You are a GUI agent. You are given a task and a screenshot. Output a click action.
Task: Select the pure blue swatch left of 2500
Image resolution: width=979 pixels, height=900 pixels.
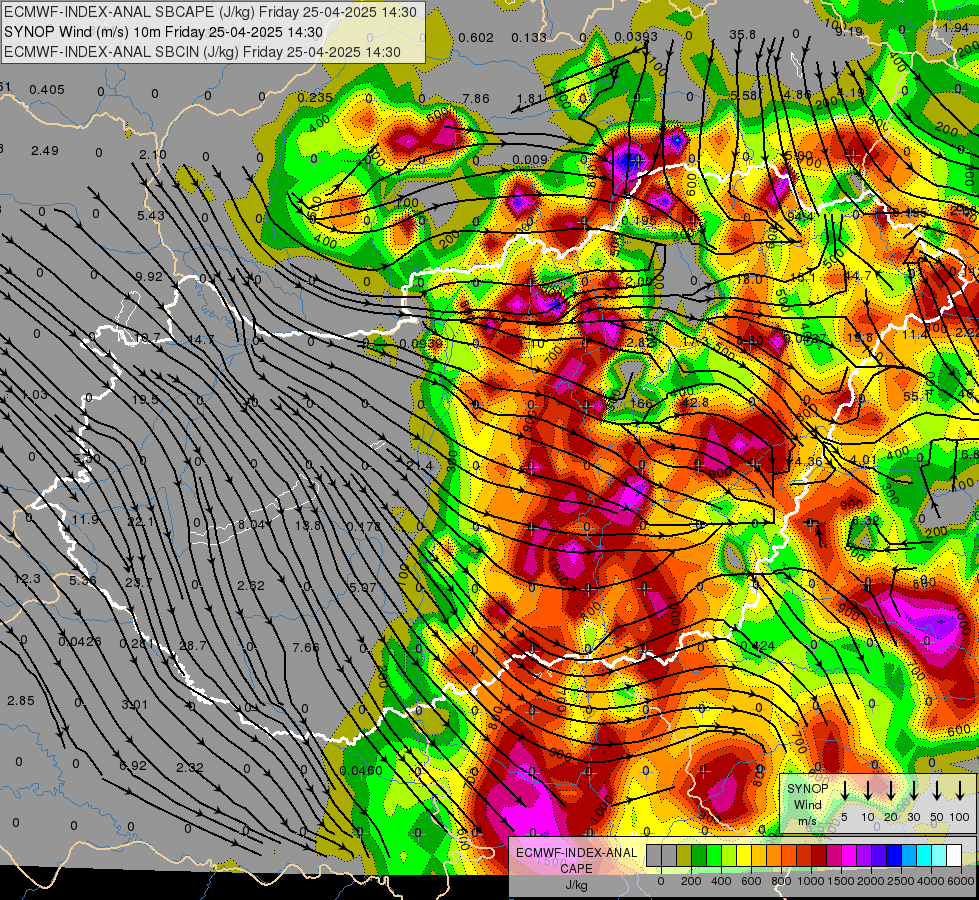coord(894,855)
